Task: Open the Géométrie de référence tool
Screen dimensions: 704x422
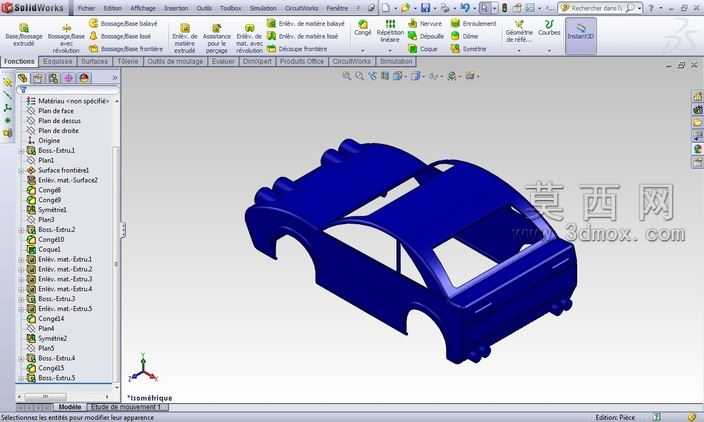Action: point(519,31)
